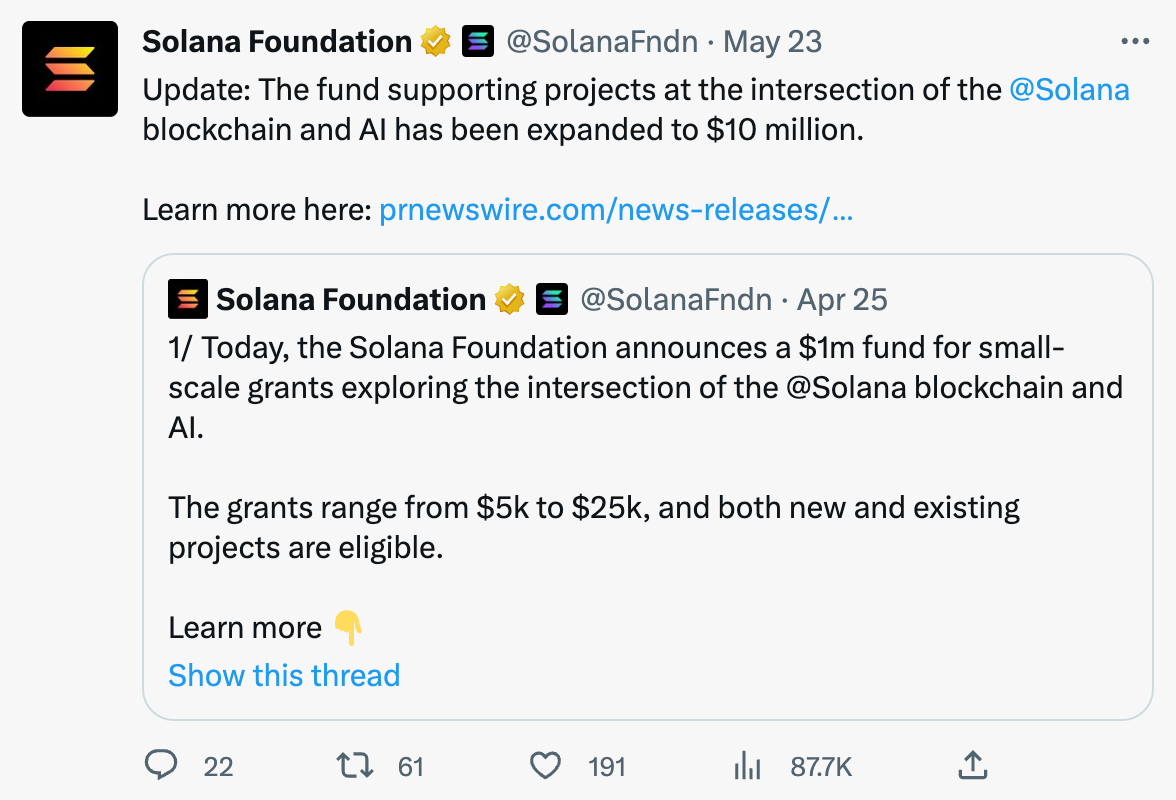Click the Solana Foundation author name

[277, 42]
